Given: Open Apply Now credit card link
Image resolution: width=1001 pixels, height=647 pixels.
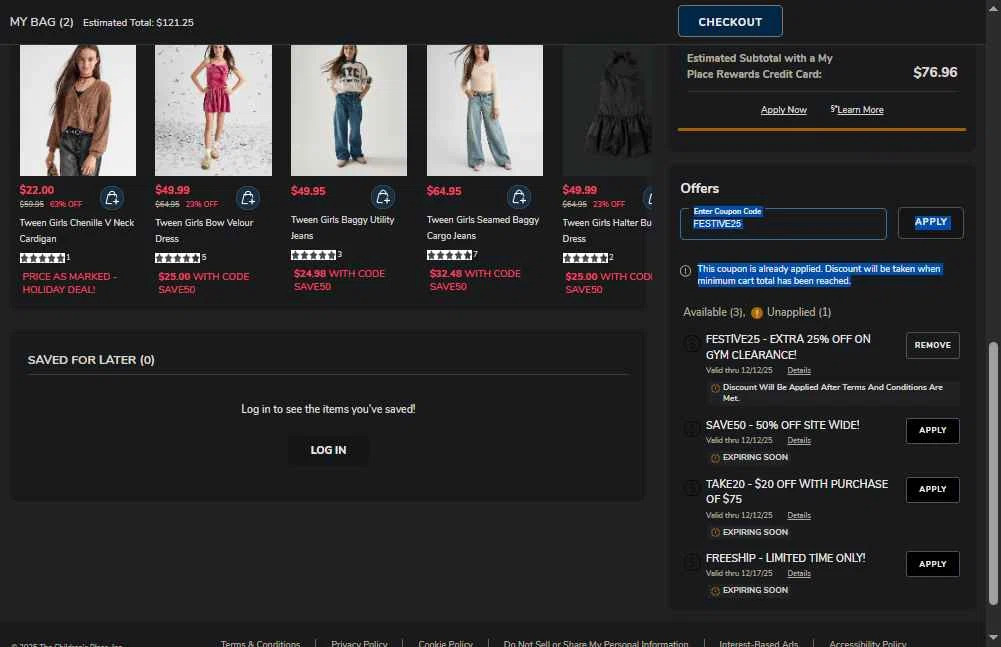Looking at the screenshot, I should pos(783,110).
